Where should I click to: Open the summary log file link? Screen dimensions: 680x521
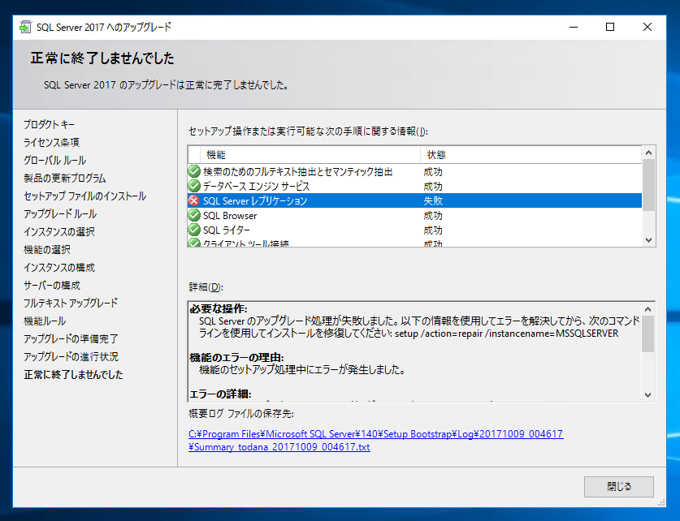pos(376,440)
